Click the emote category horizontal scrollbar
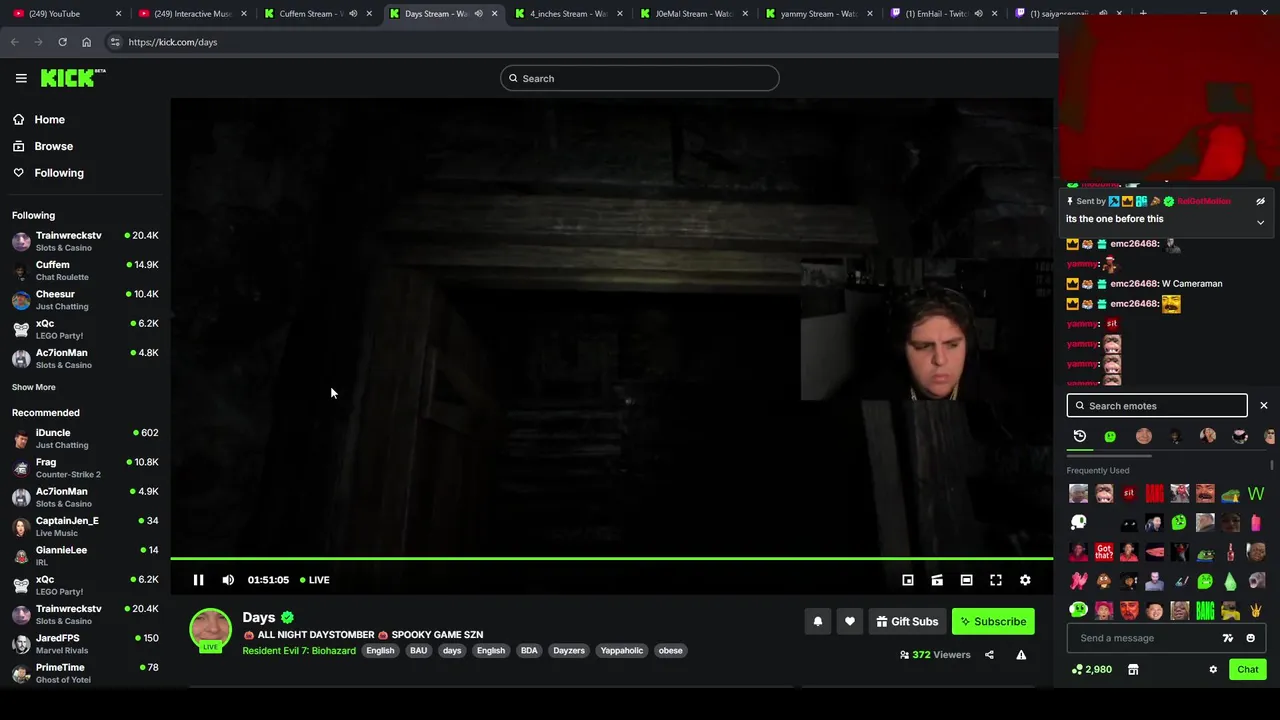 [x=1110, y=456]
